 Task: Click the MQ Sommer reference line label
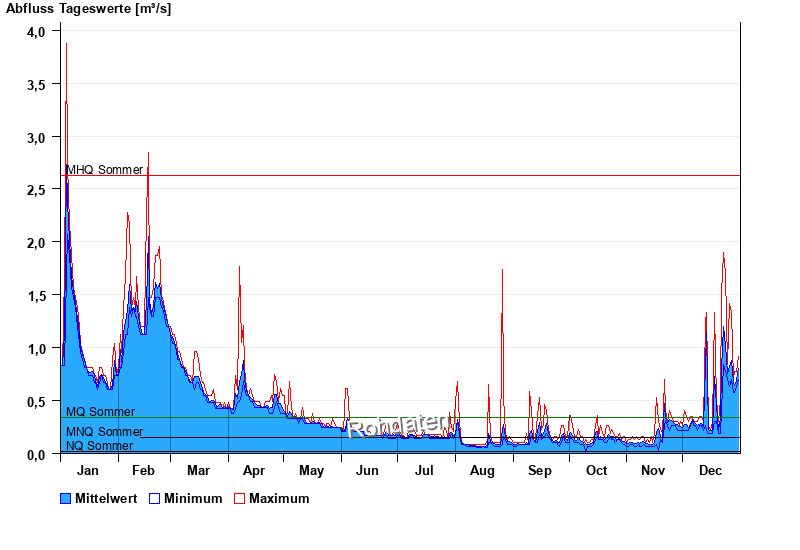coord(100,412)
